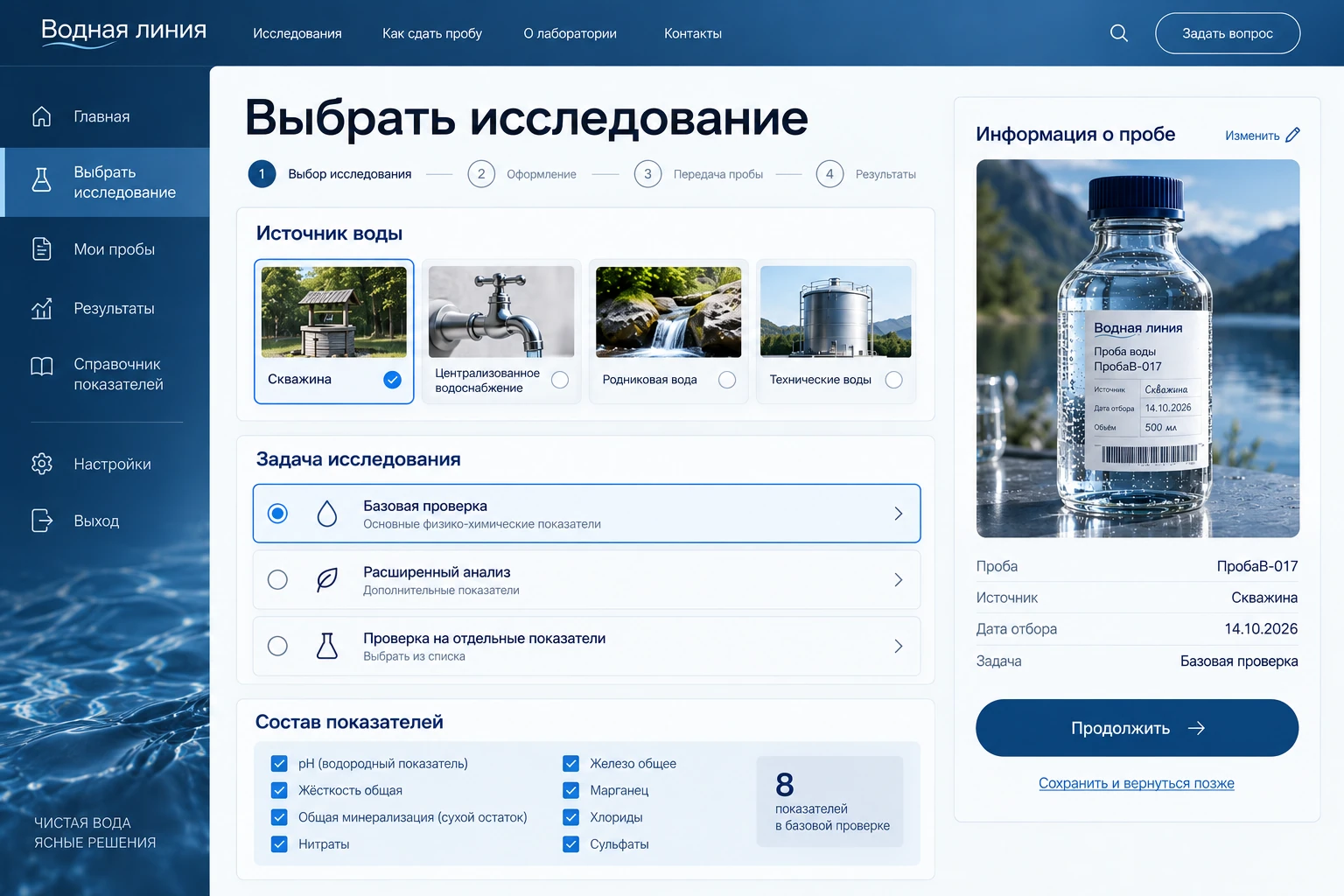Click the water drop icon of Базовая проверка

pos(327,514)
